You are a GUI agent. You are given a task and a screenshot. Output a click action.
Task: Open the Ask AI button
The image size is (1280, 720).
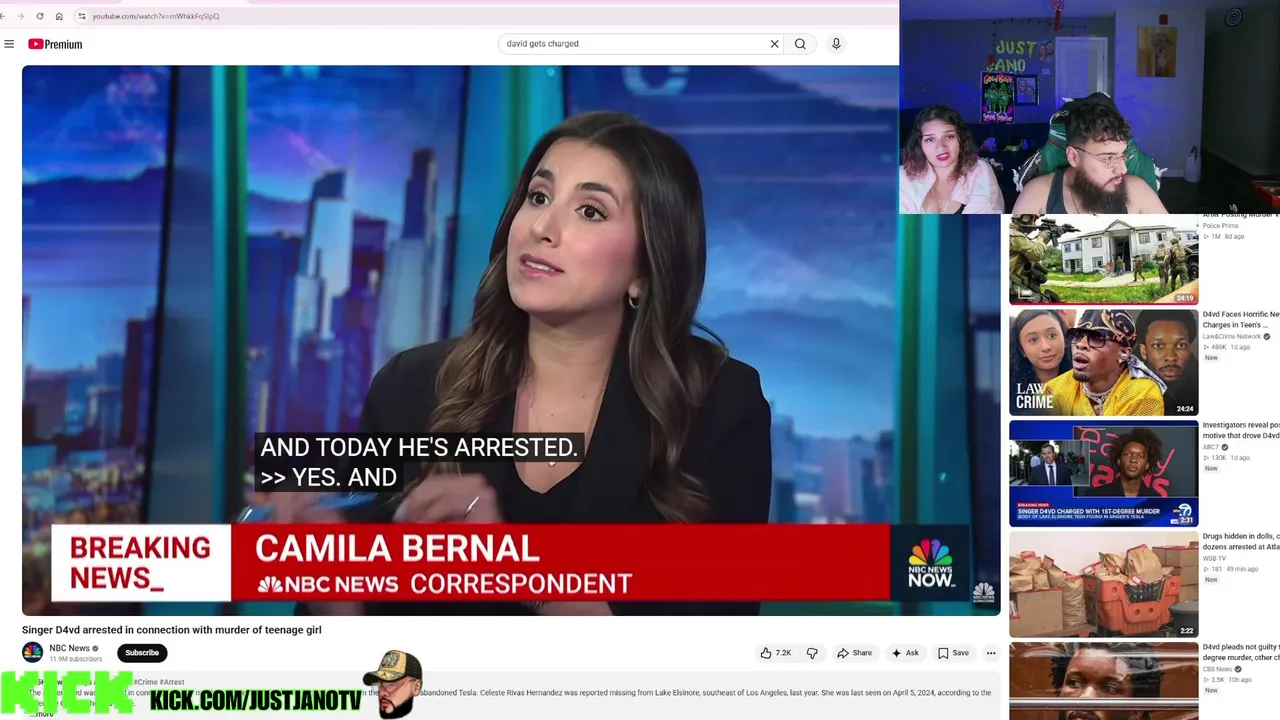coord(905,653)
